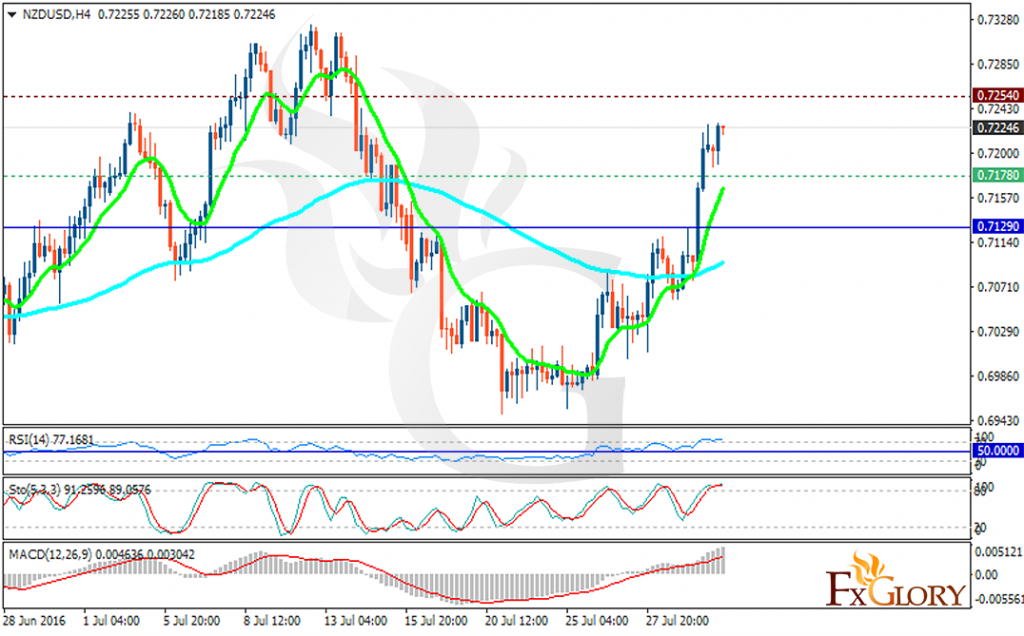Click the 25 Jul 04:00 time label
The width and height of the screenshot is (1024, 636).
[x=597, y=620]
